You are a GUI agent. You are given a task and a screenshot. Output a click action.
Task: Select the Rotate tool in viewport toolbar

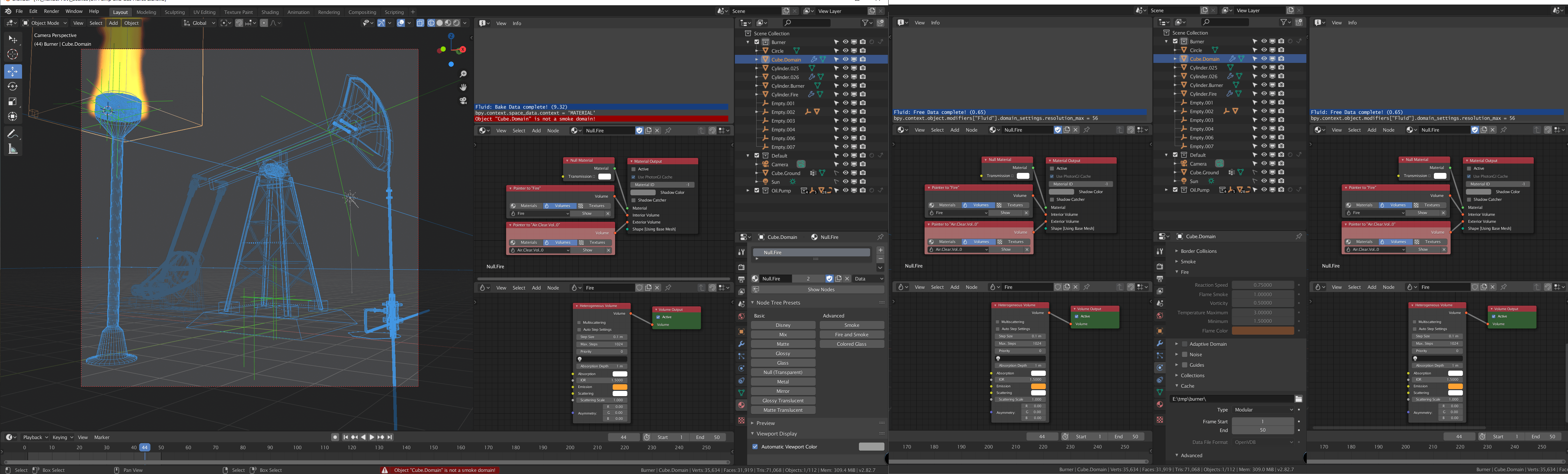[13, 86]
